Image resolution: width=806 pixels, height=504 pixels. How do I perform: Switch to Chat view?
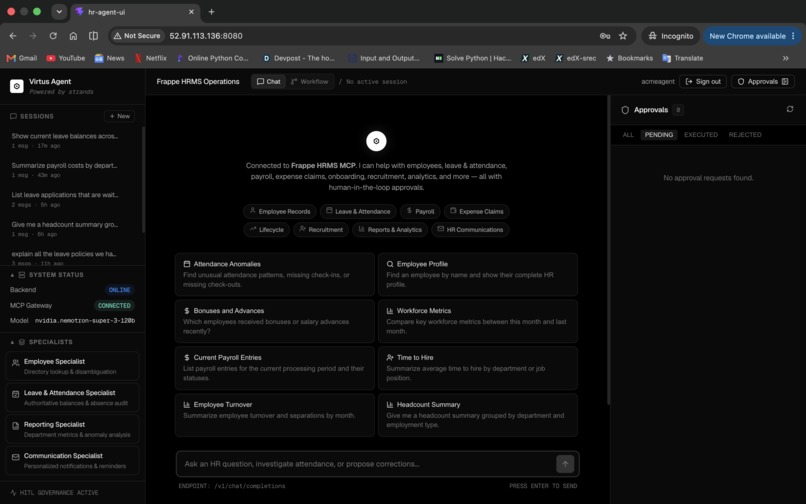[268, 81]
